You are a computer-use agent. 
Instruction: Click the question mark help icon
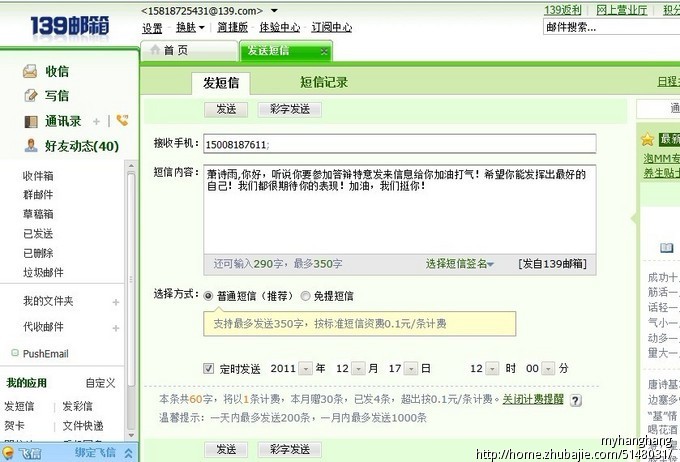pos(575,400)
